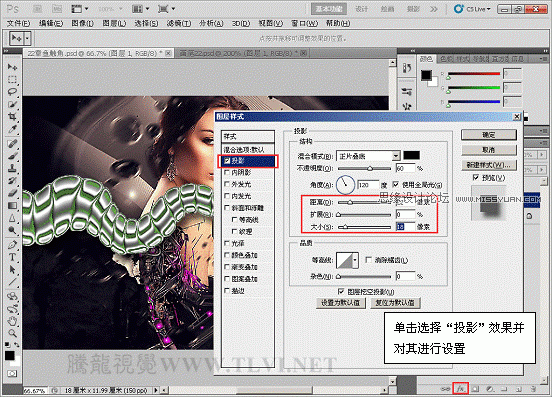Enable the 消除锯齿 anti-alias checkbox
552x397 pixels.
369,260
